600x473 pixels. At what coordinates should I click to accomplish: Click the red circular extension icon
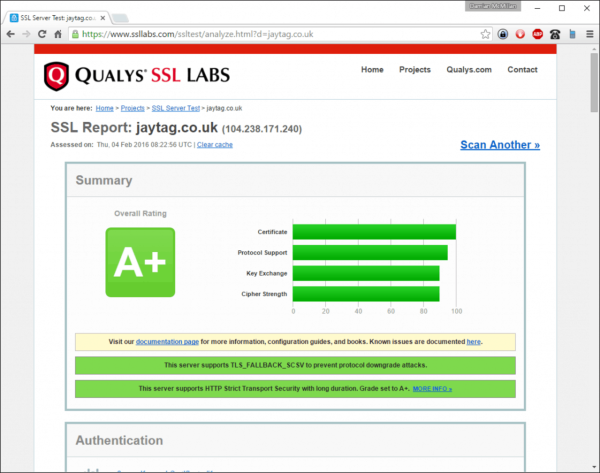520,34
